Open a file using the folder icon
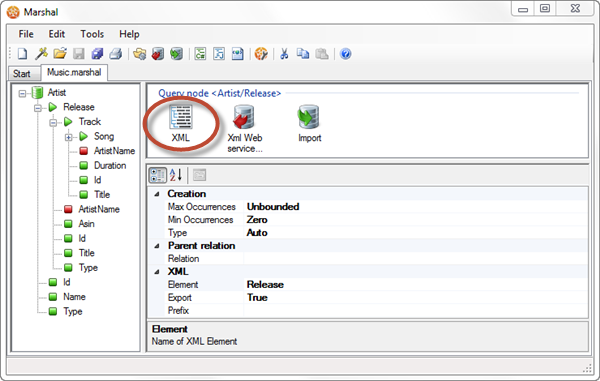 pyautogui.click(x=60, y=54)
